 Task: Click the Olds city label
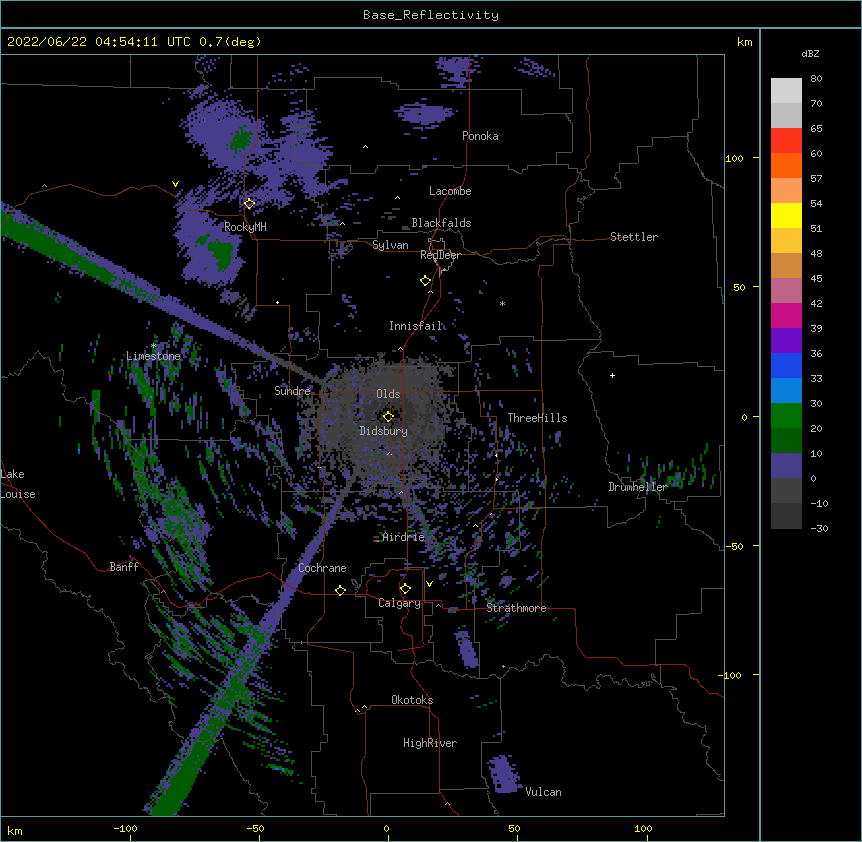click(x=388, y=394)
